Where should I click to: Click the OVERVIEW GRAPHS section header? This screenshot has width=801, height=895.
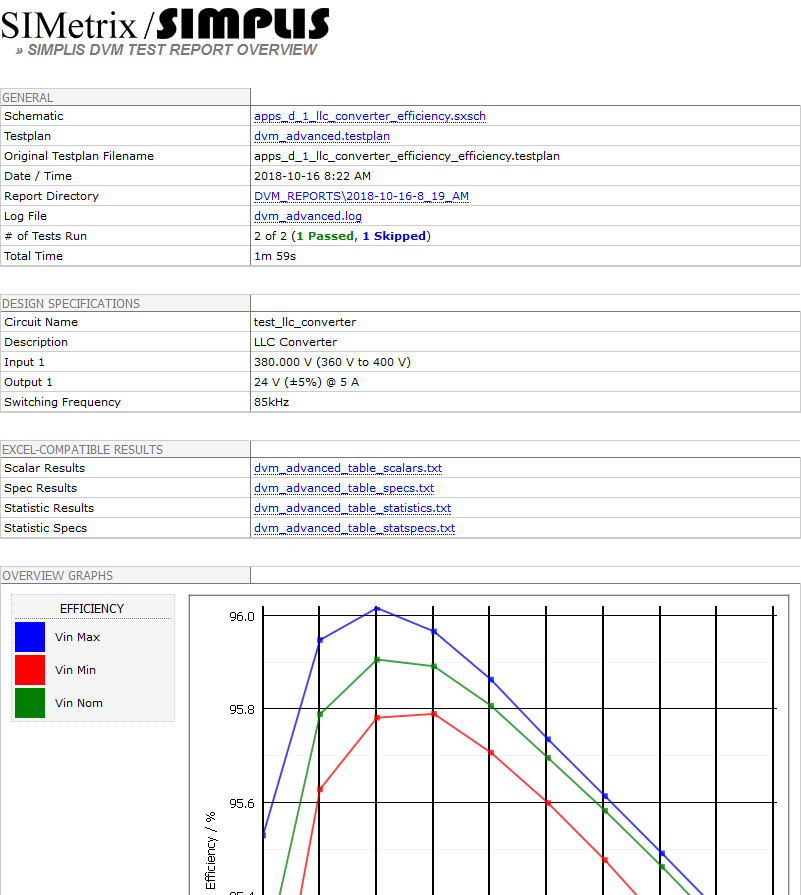[x=57, y=576]
